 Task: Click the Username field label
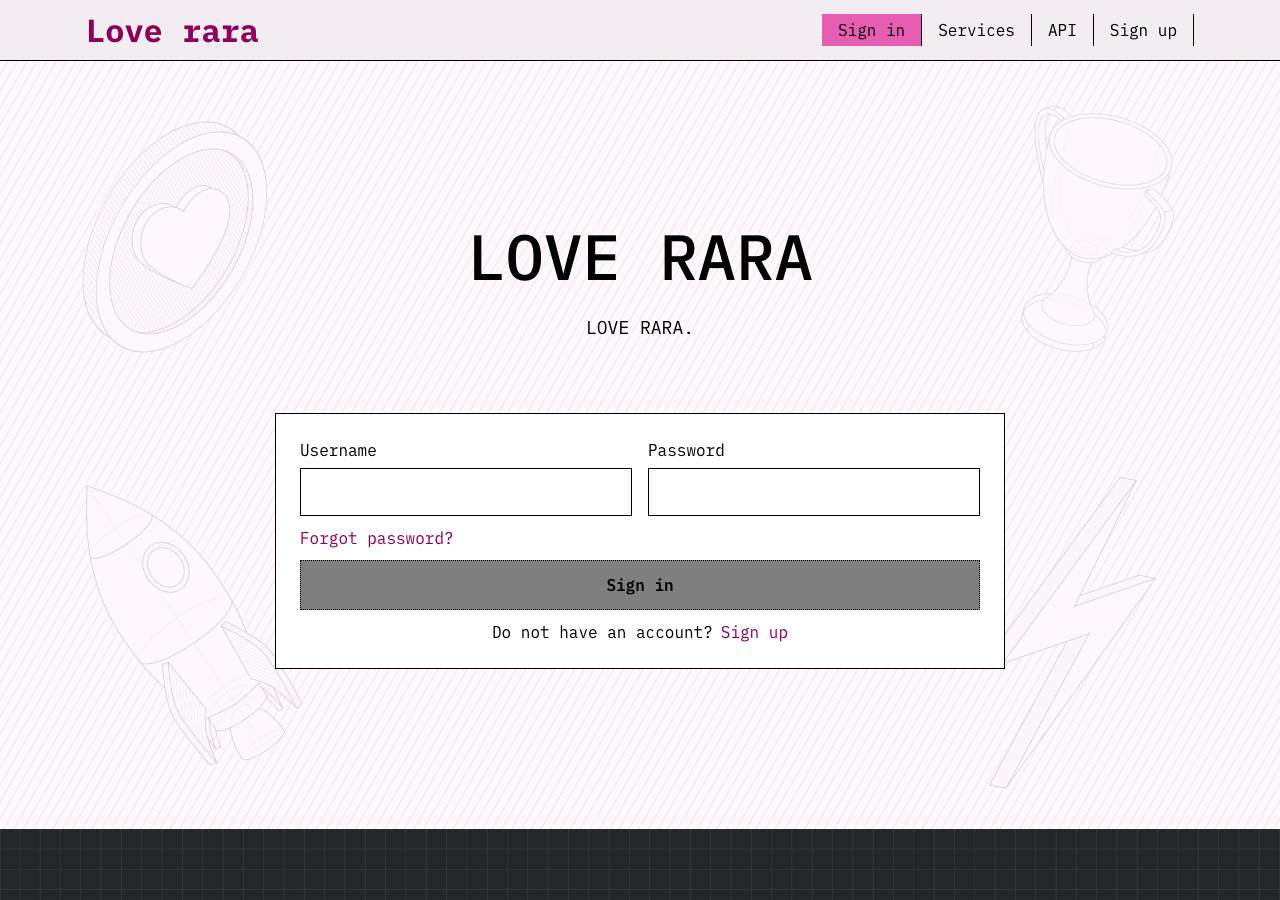tap(338, 450)
